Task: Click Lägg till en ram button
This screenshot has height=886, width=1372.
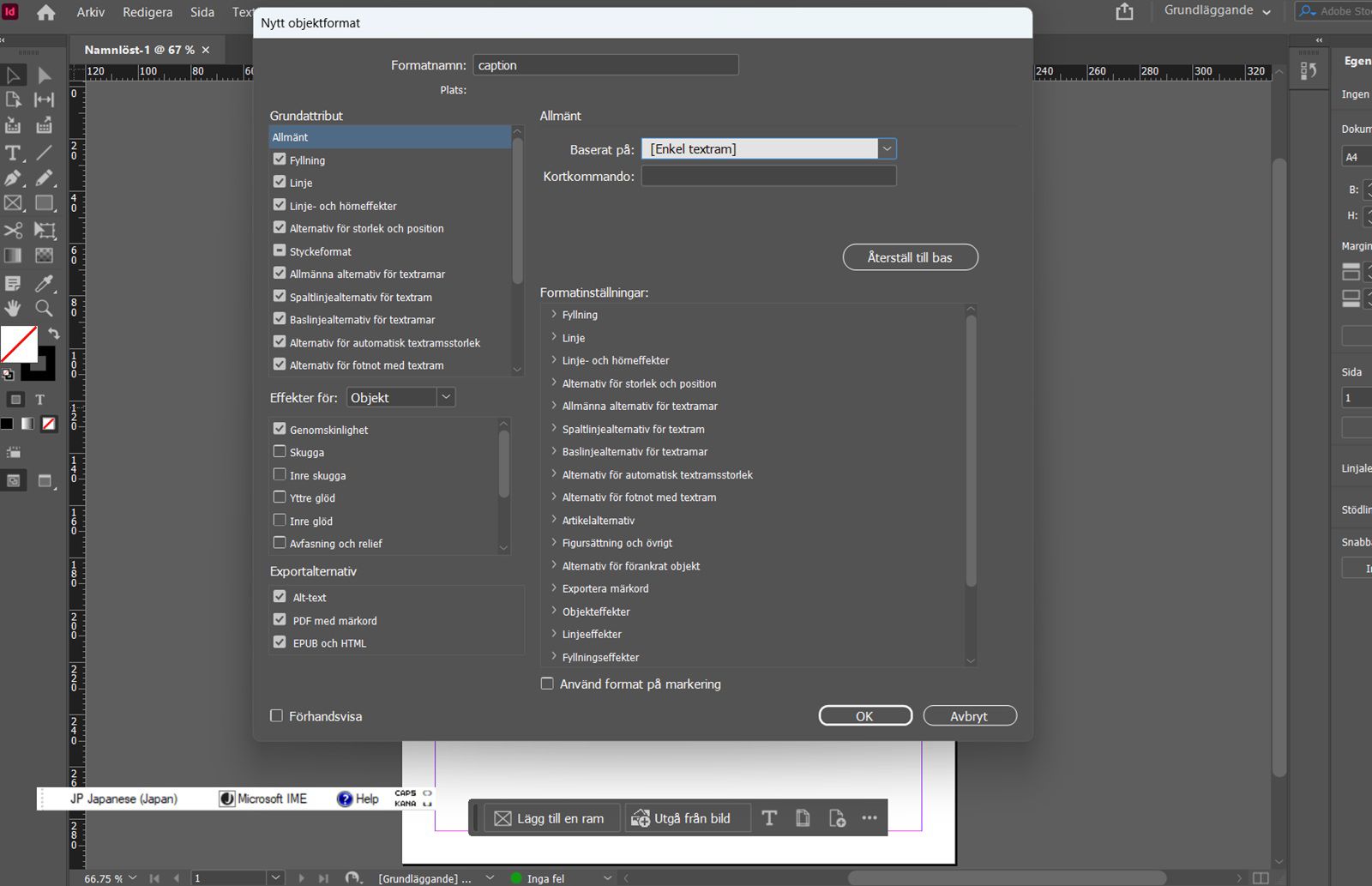Action: [x=550, y=818]
